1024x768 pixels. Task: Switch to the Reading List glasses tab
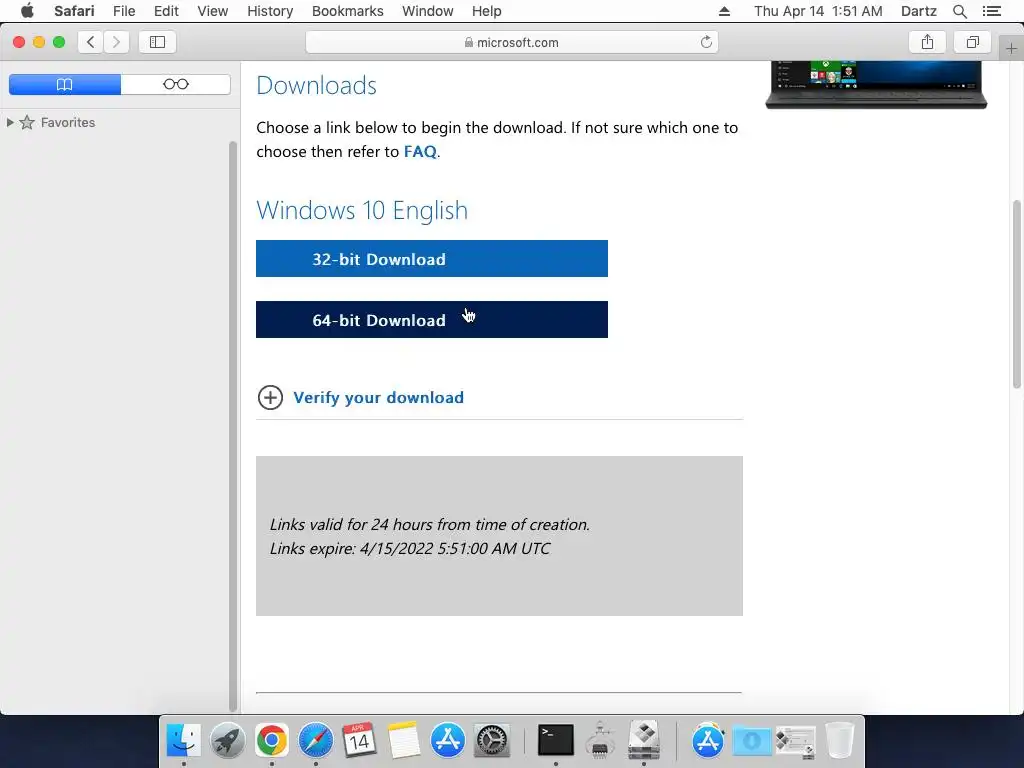click(x=176, y=84)
